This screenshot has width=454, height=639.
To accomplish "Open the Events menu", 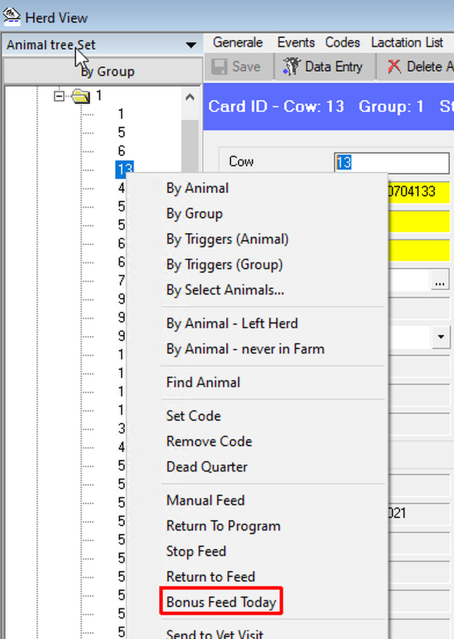I will (296, 42).
